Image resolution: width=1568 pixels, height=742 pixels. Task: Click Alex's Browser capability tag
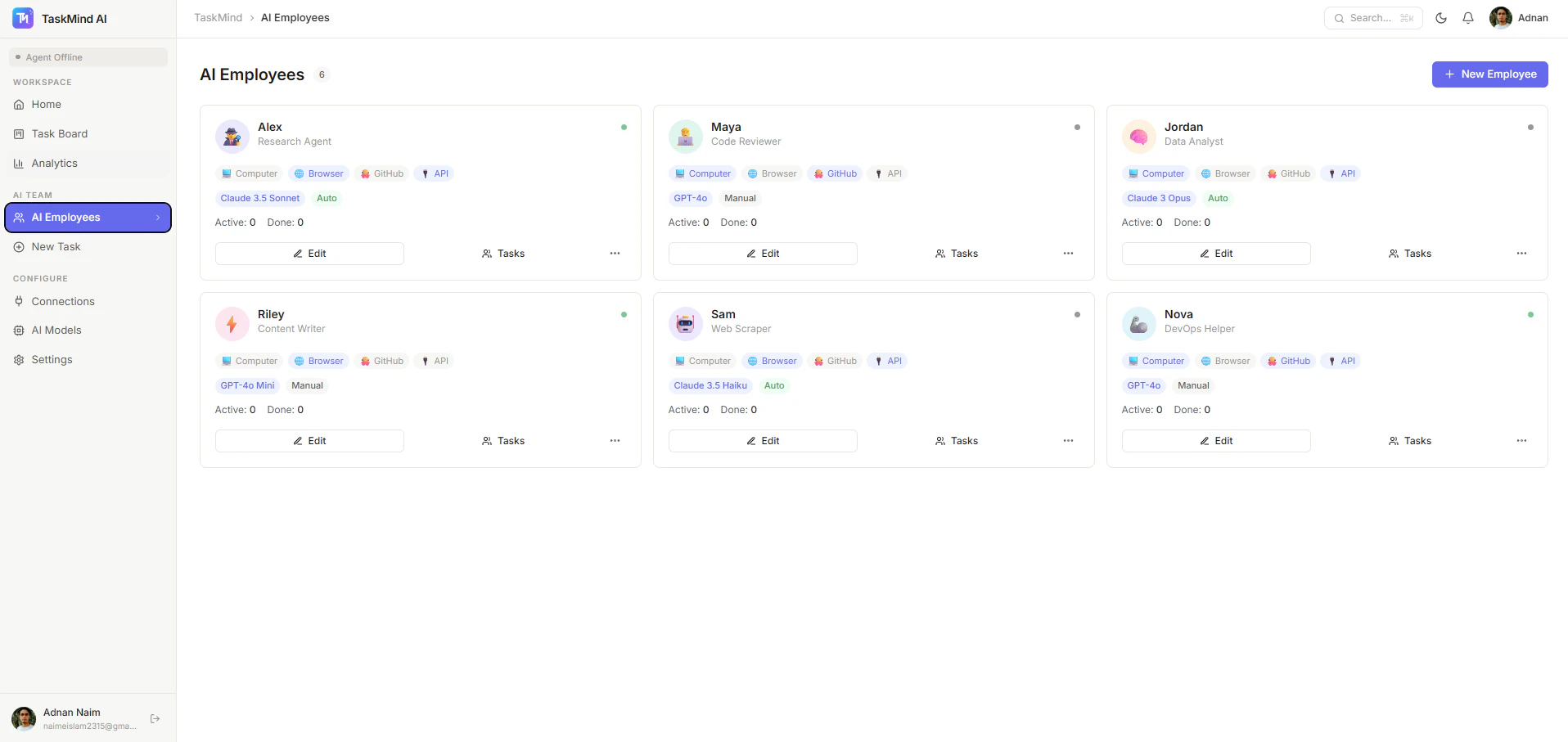(x=319, y=173)
